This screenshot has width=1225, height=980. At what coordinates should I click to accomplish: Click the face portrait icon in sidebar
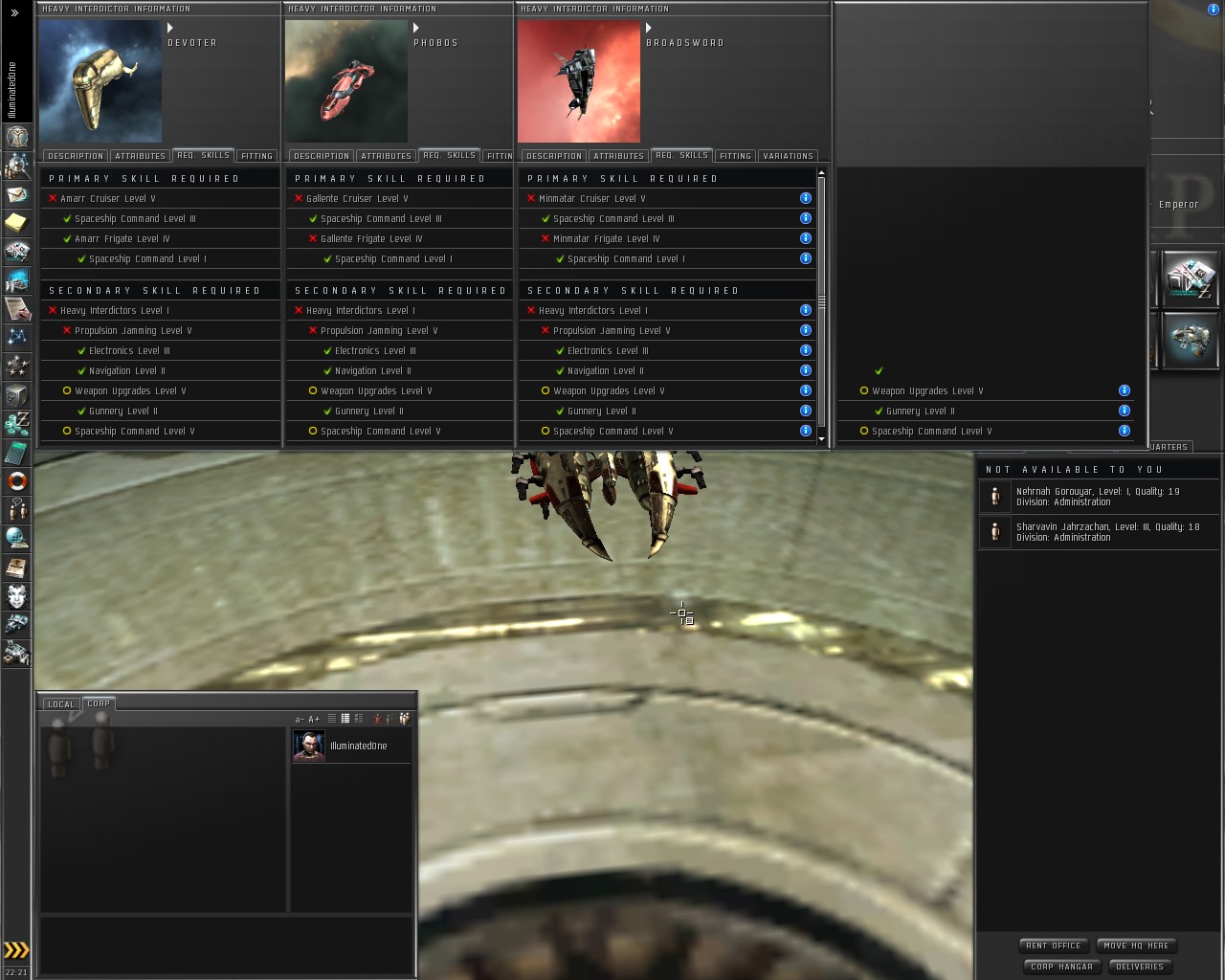tap(16, 596)
